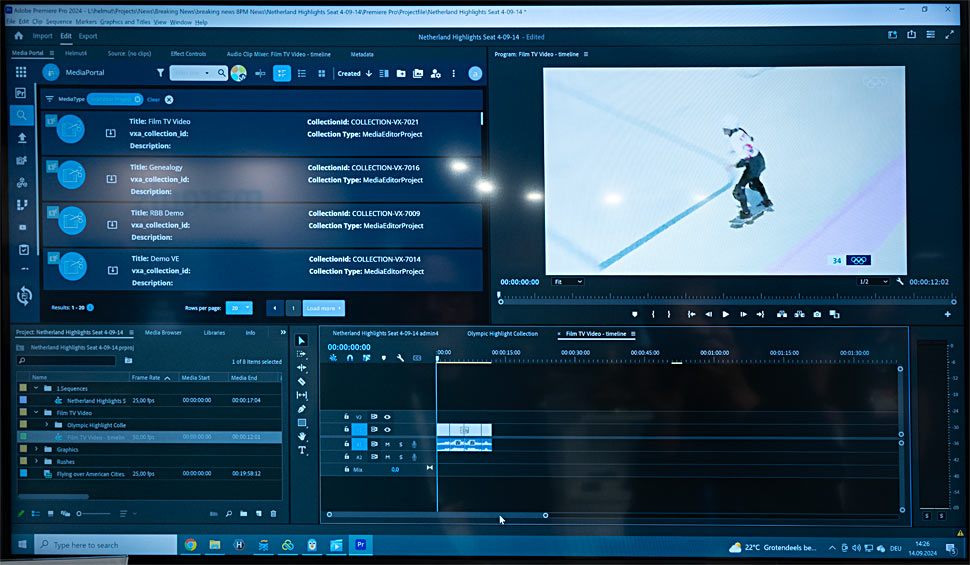The image size is (970, 565).
Task: Click Go to Out point button
Action: pos(760,314)
